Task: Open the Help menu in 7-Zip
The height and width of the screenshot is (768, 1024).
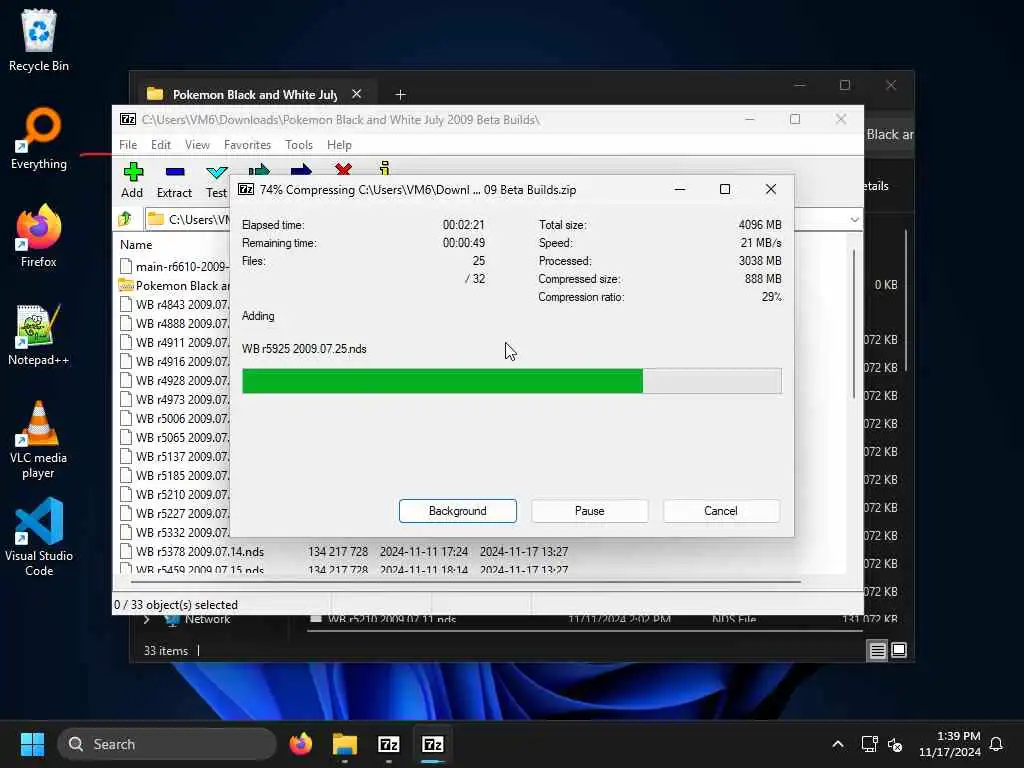Action: click(340, 145)
